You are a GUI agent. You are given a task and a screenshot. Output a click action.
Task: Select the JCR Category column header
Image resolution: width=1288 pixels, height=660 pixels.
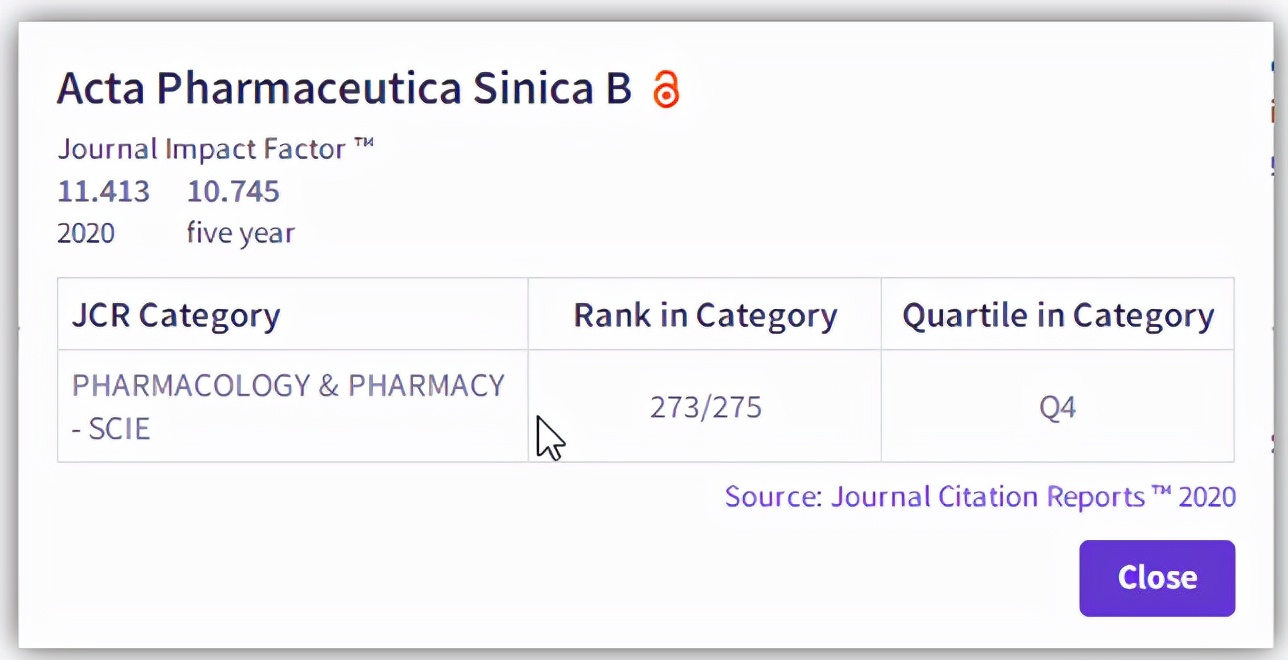pyautogui.click(x=176, y=316)
